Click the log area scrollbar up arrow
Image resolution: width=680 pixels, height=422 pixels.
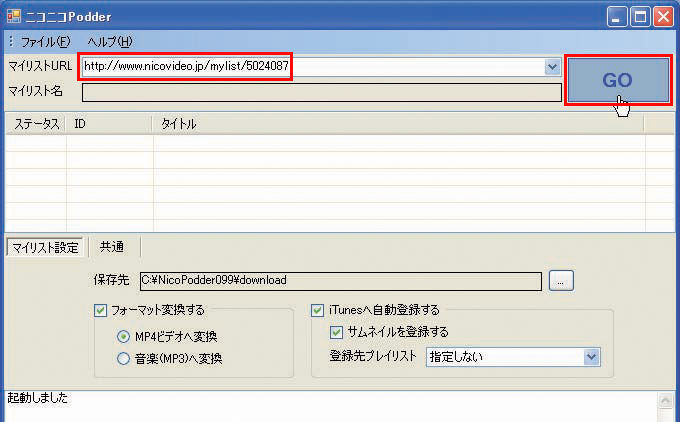click(665, 401)
